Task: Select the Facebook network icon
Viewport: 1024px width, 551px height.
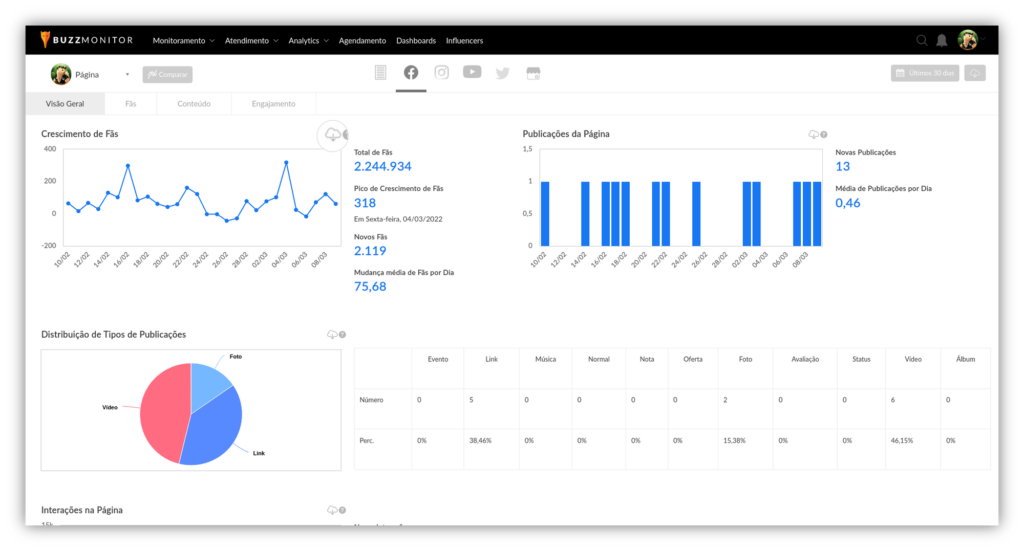Action: 411,73
